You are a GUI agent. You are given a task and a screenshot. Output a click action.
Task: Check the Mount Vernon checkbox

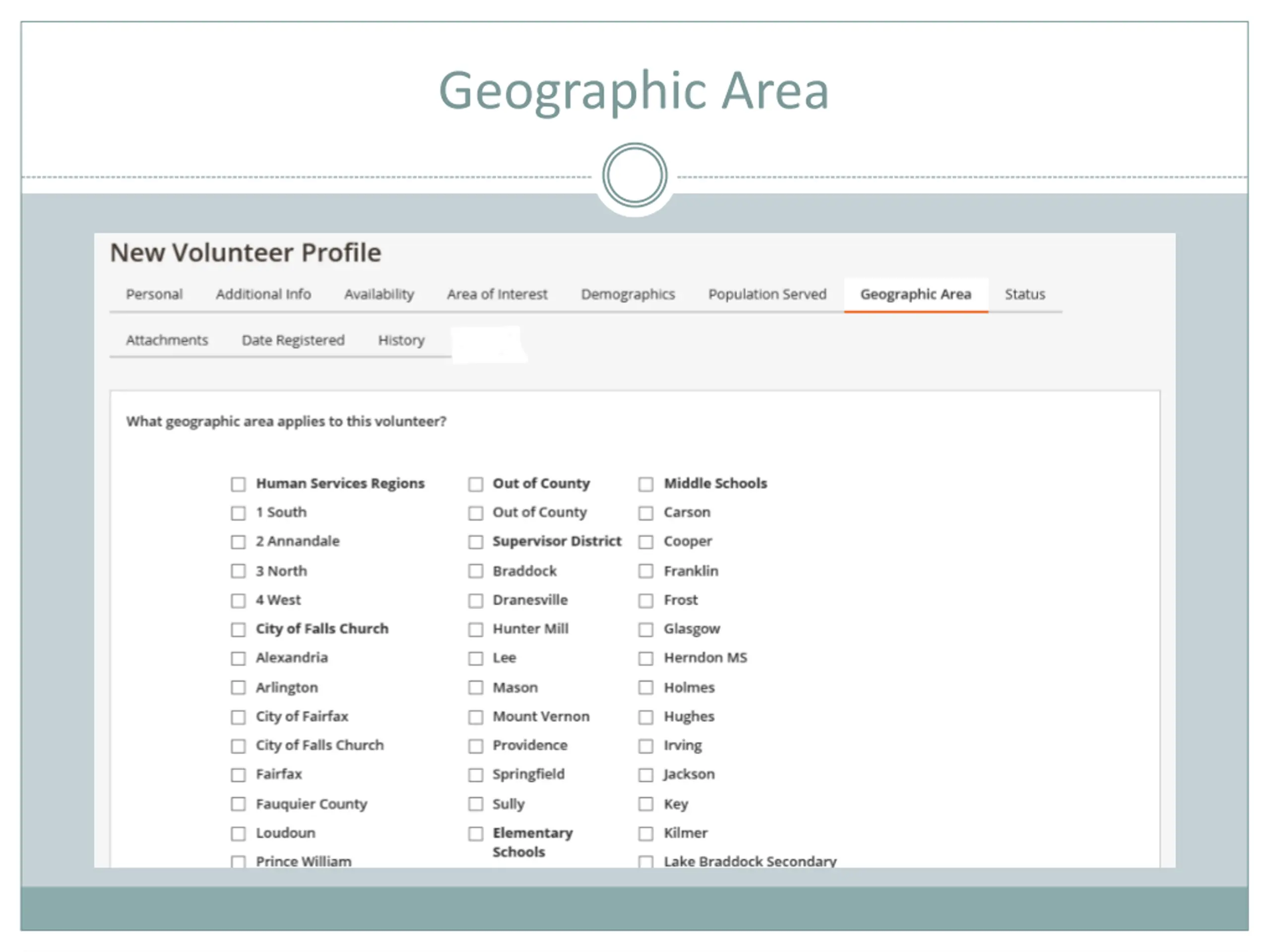pos(475,717)
